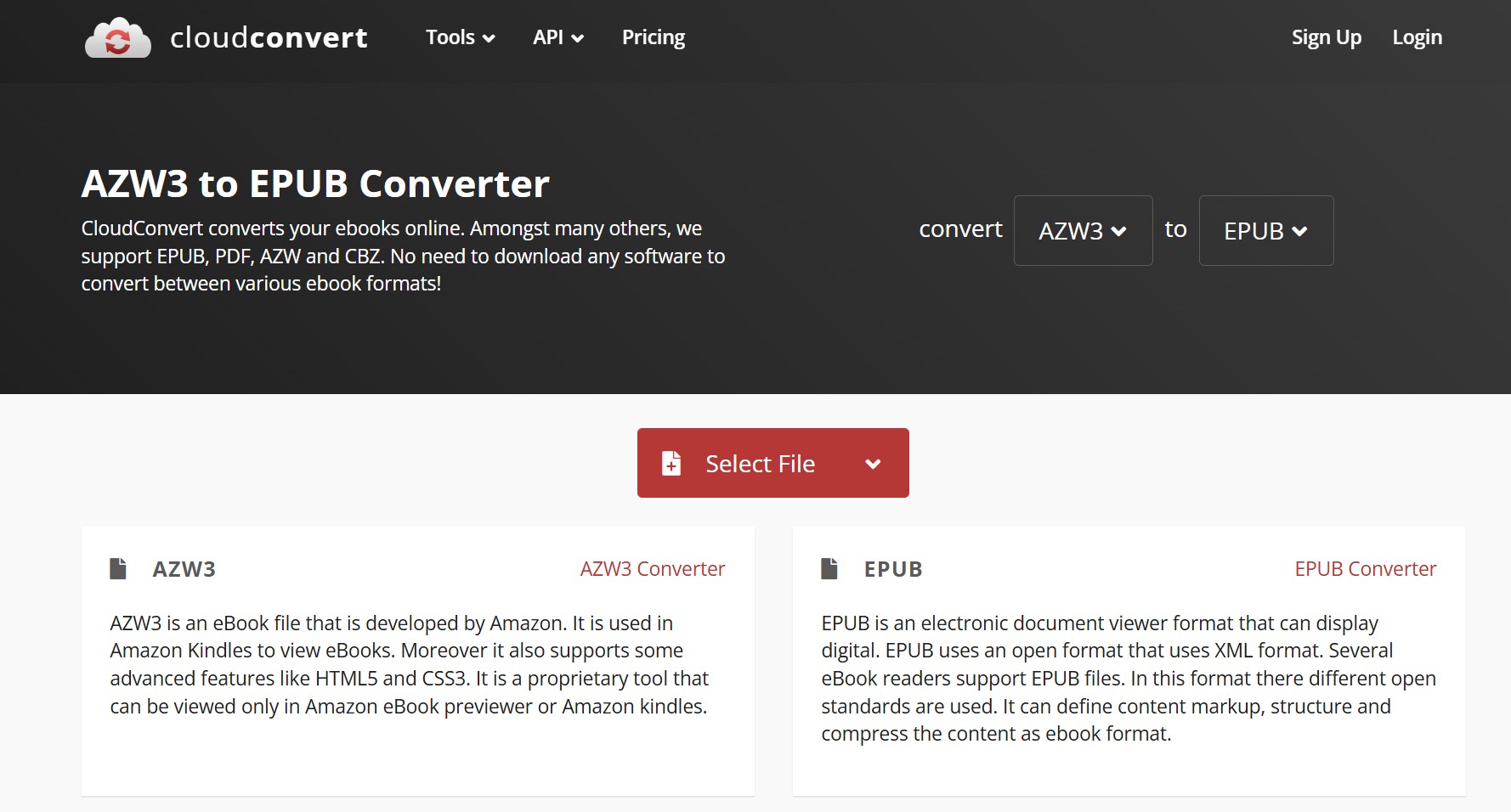The width and height of the screenshot is (1511, 812).
Task: Click the Sign Up link
Action: (x=1326, y=37)
